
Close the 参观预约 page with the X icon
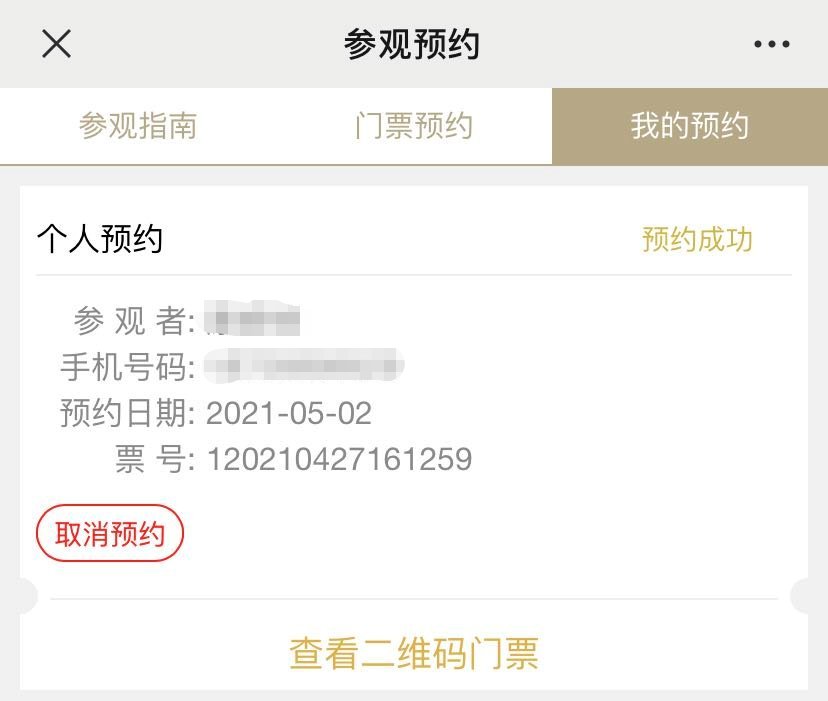pos(56,44)
